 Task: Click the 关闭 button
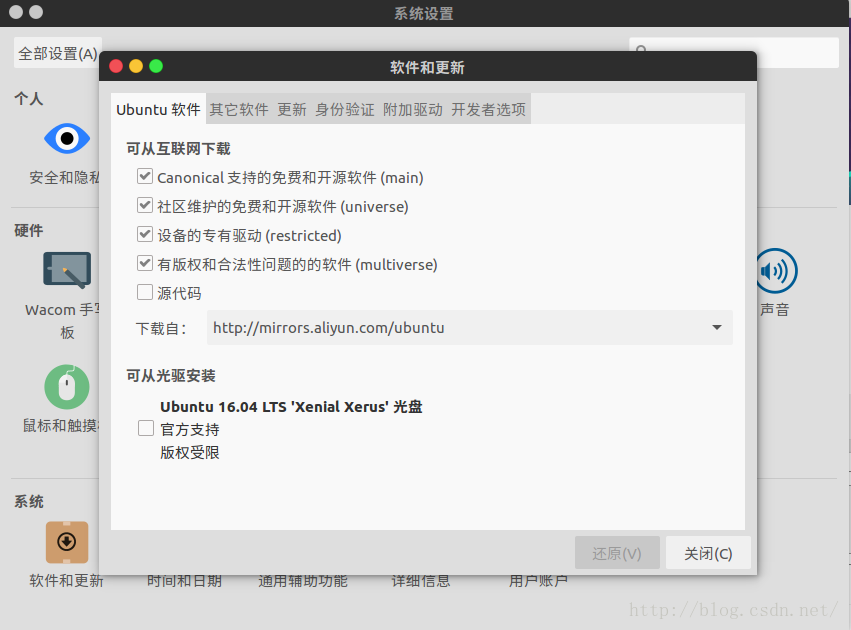click(708, 552)
